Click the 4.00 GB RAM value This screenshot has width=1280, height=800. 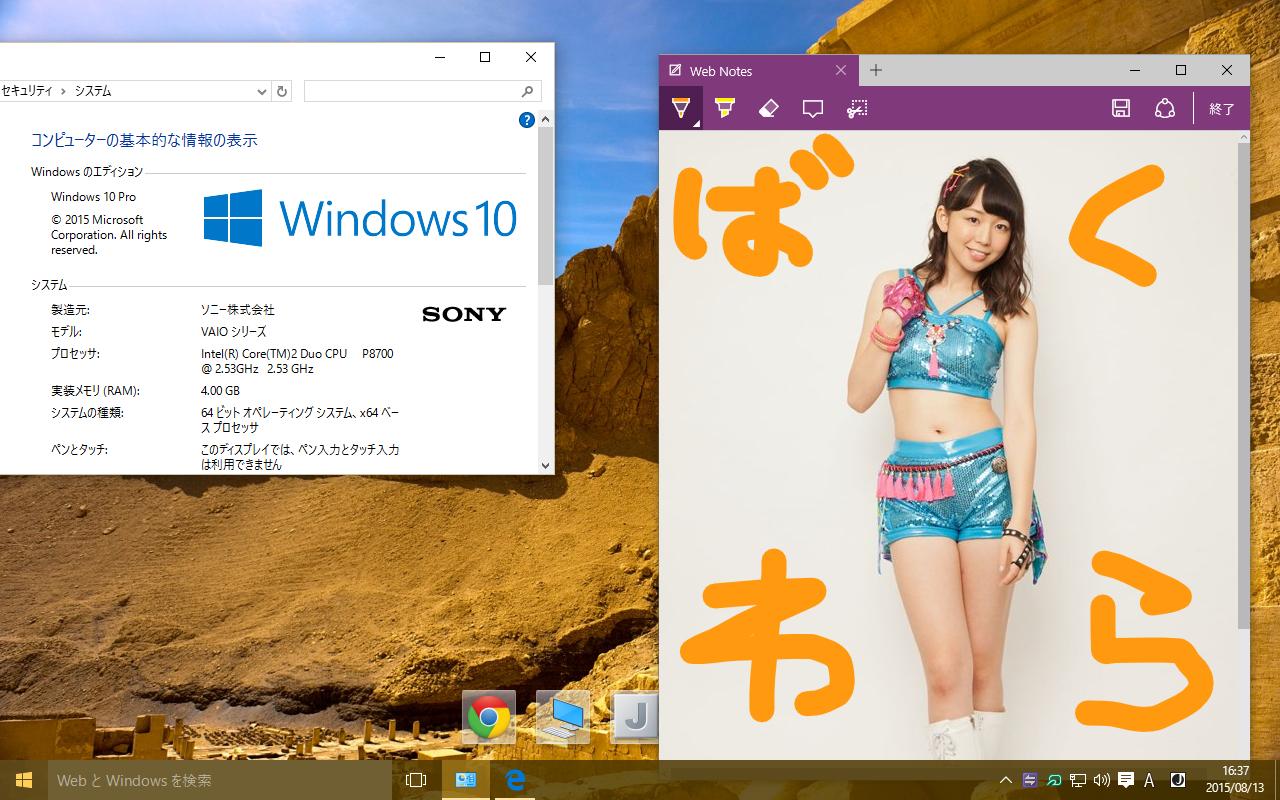click(220, 391)
